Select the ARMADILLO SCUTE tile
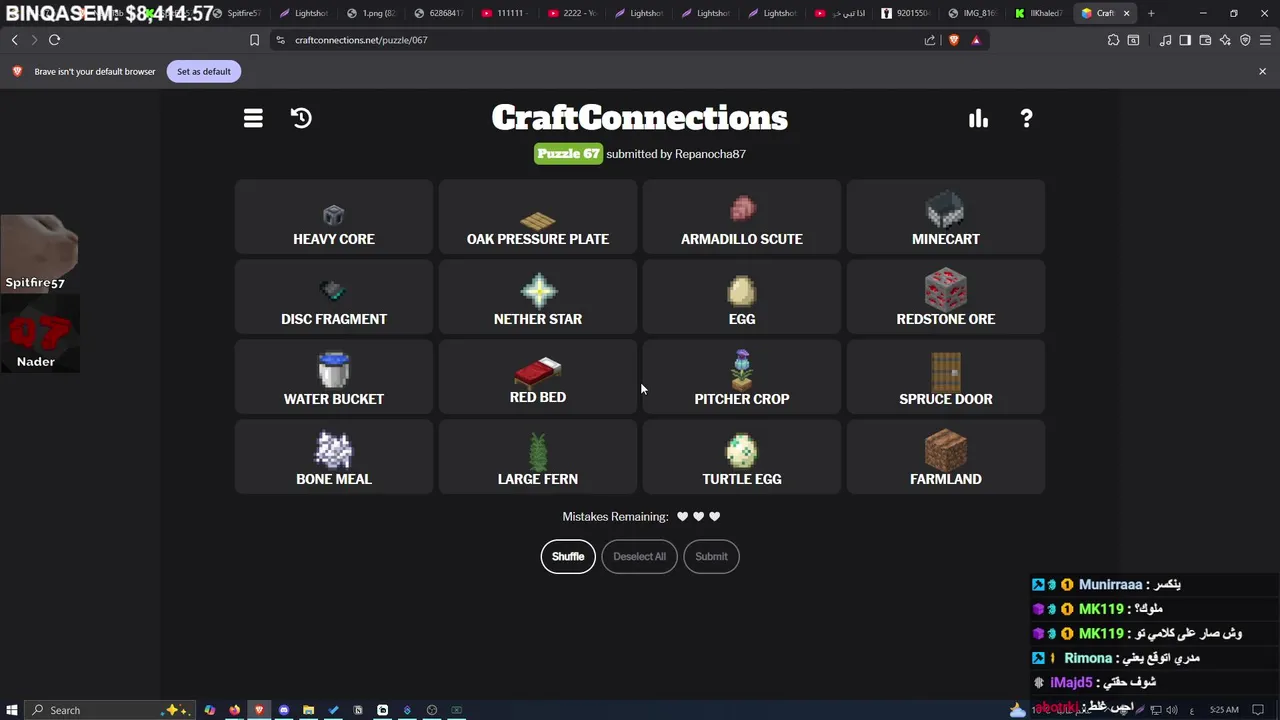 (x=742, y=217)
